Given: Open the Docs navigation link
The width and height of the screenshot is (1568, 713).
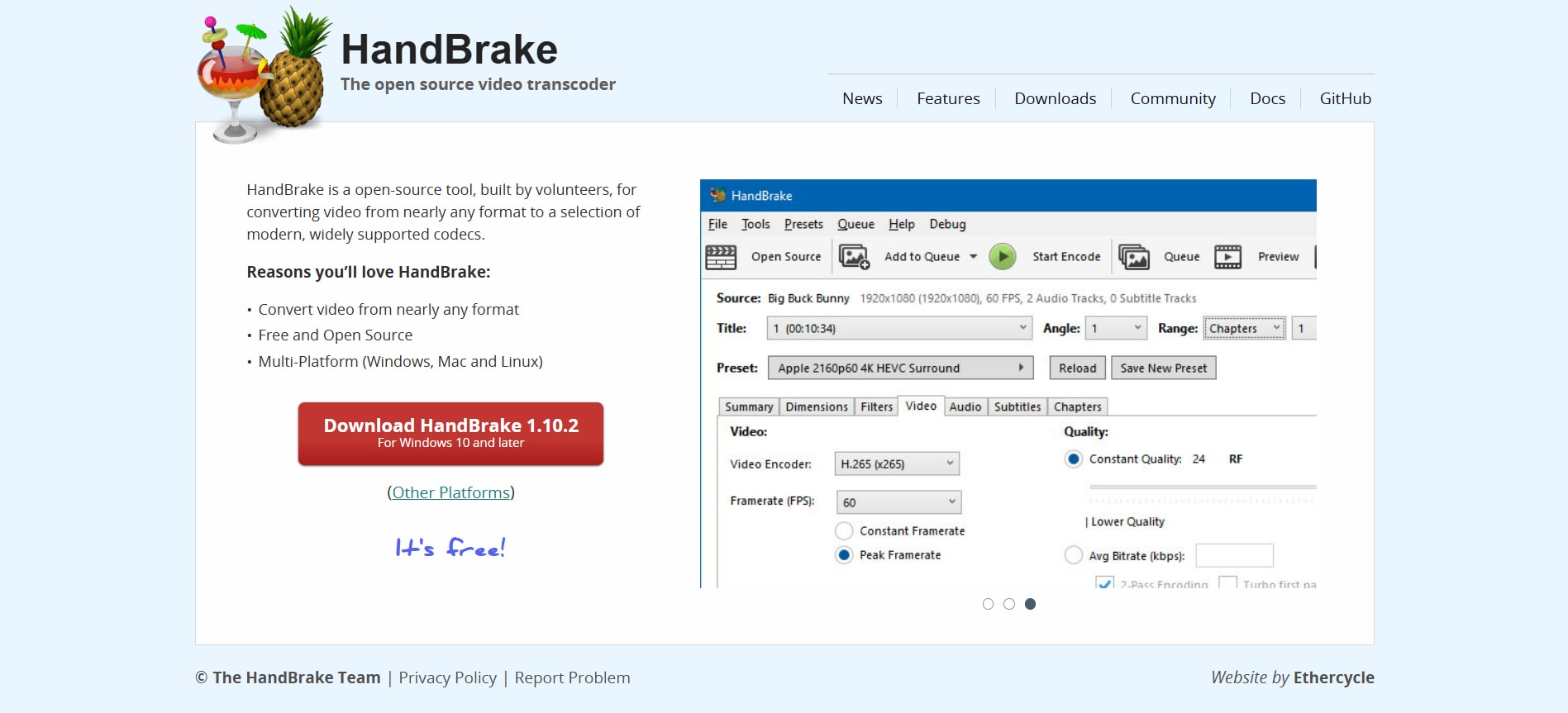Looking at the screenshot, I should tap(1267, 98).
